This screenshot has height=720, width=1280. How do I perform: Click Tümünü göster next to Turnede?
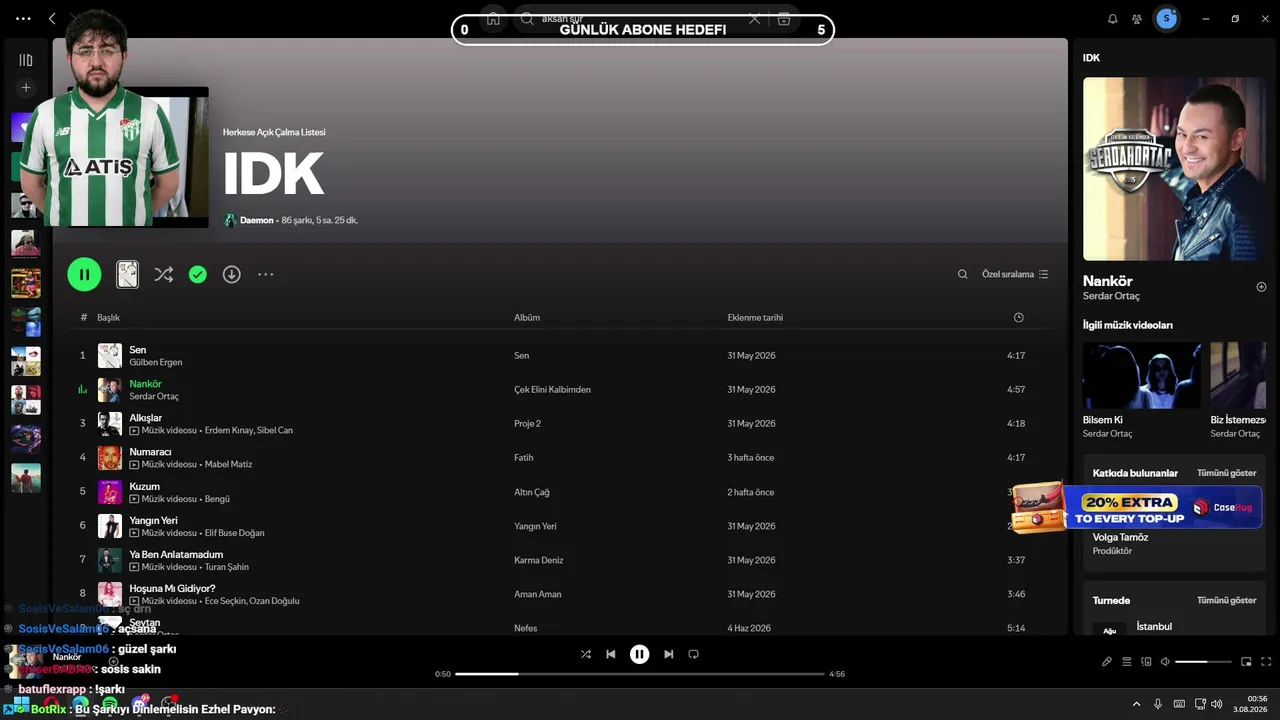1227,601
